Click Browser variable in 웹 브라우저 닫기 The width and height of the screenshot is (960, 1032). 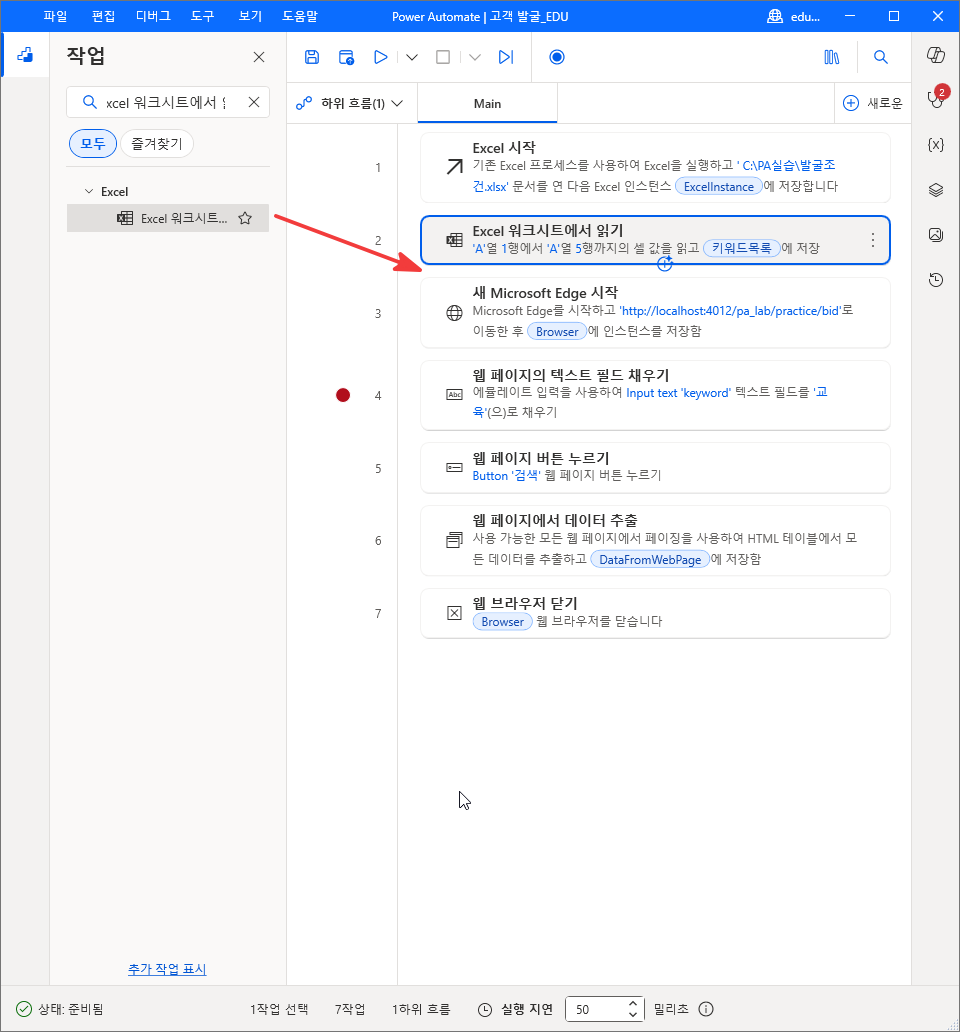[x=503, y=621]
